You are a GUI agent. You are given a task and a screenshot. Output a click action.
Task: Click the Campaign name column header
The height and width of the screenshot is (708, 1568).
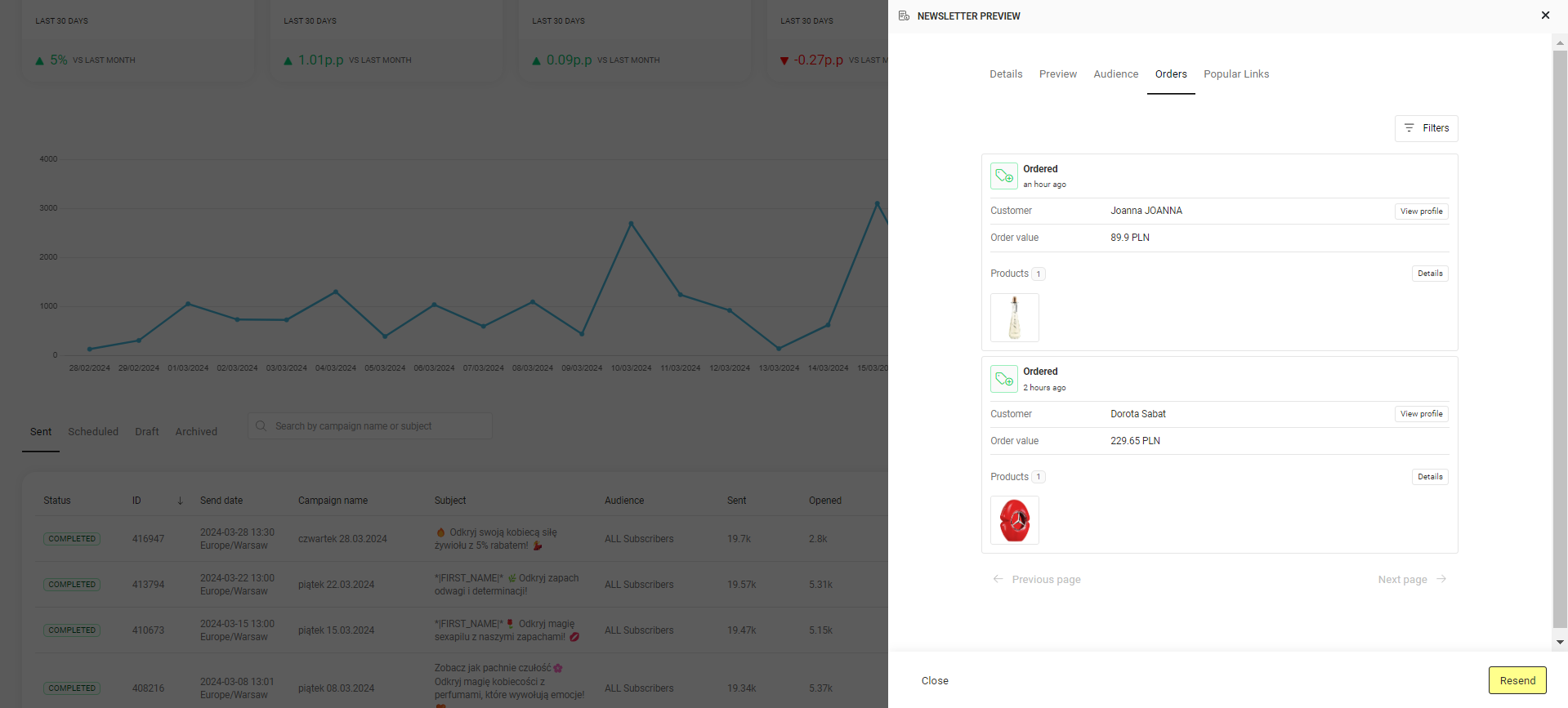click(333, 501)
